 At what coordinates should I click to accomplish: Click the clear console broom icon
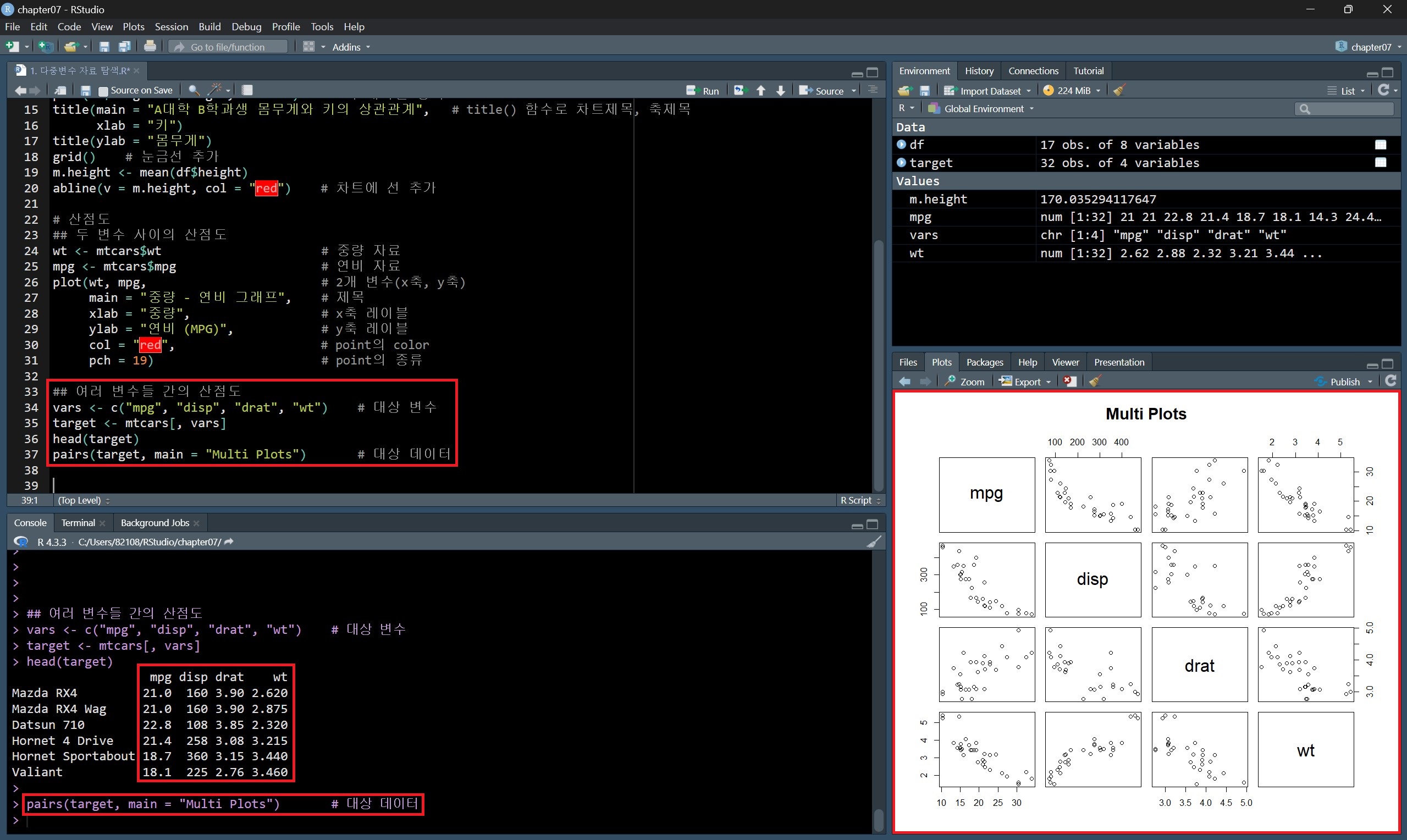tap(874, 541)
